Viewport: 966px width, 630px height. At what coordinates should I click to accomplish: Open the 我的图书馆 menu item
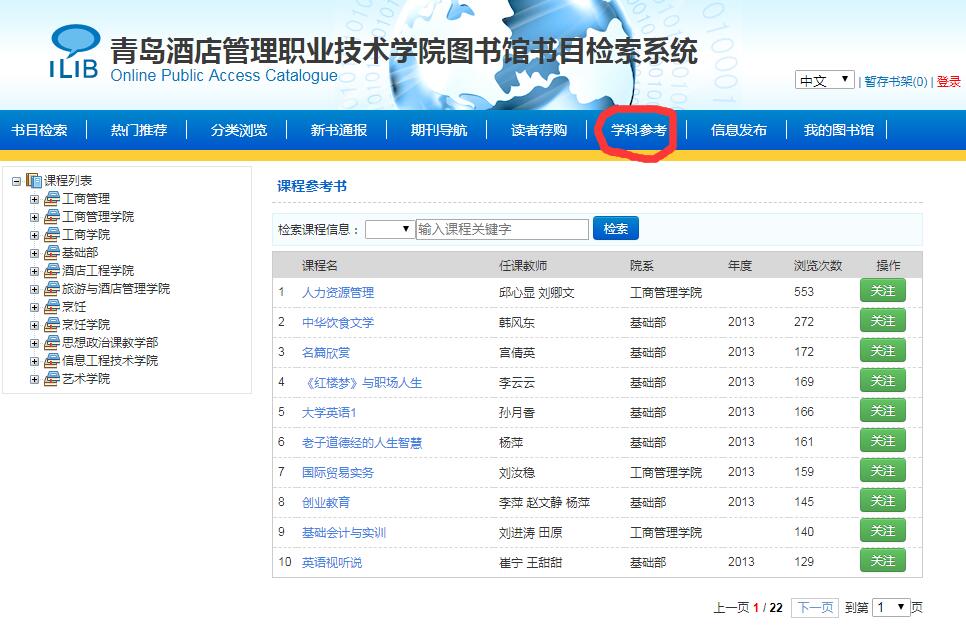(838, 130)
